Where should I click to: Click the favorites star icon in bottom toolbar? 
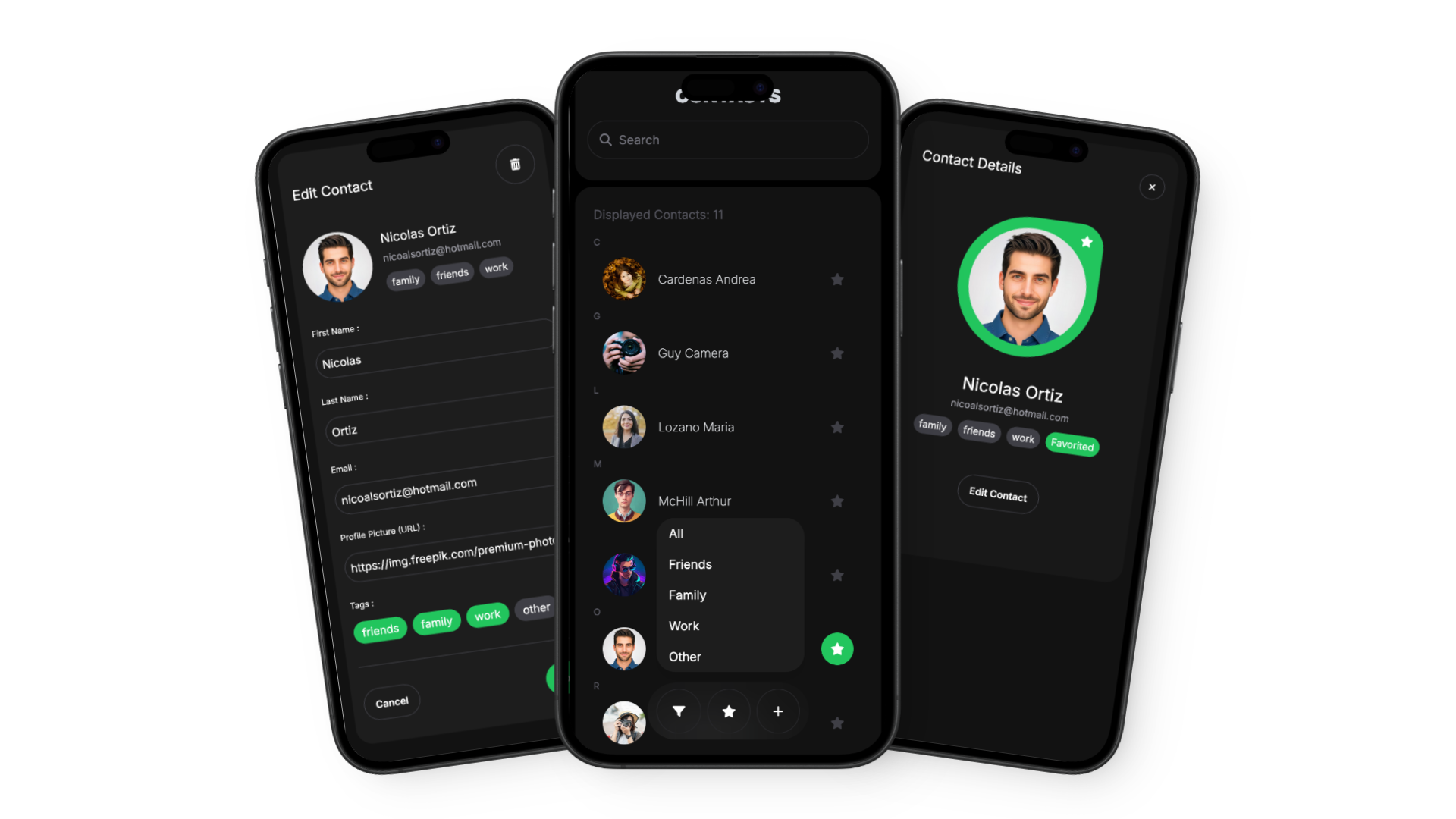point(728,710)
